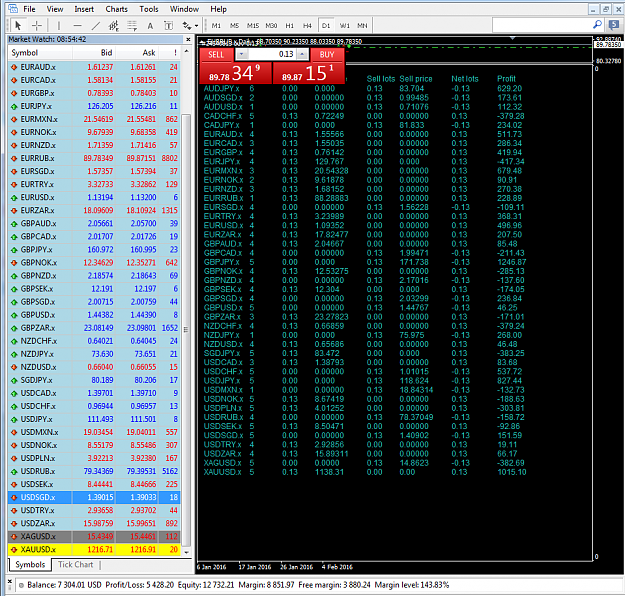Click the Arrows objects tool icon
The image size is (625, 596).
(187, 26)
